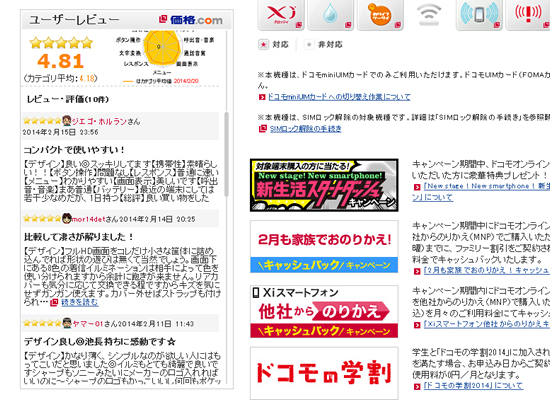This screenshot has width=550, height=400.
Task: Click the water drop waterproof icon
Action: (x=330, y=15)
